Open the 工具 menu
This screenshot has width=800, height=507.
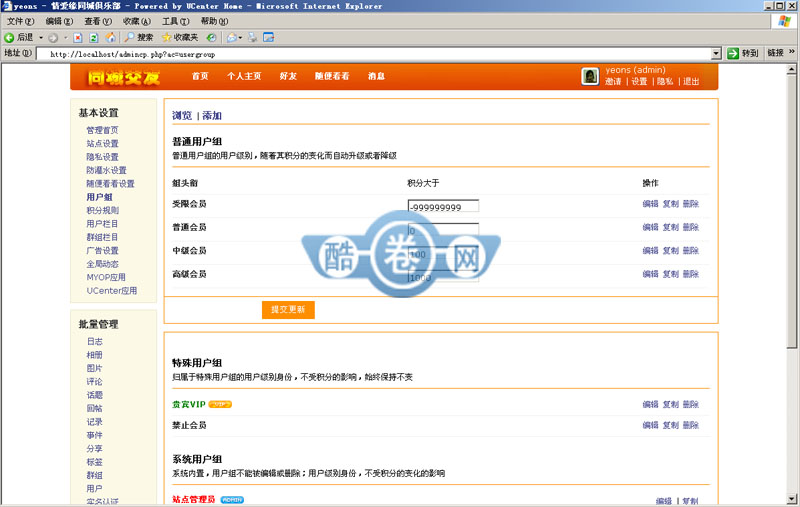[175, 21]
